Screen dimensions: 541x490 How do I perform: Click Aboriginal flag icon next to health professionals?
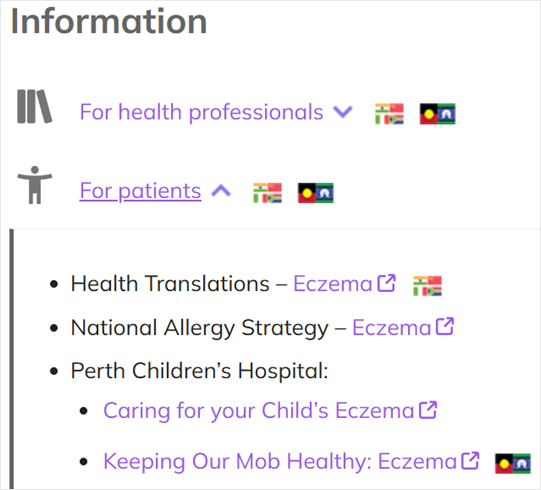click(437, 114)
